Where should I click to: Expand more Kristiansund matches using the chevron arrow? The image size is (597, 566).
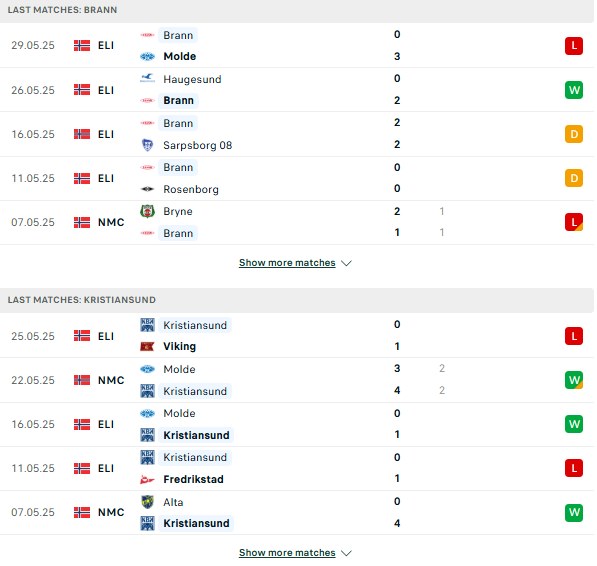tap(346, 553)
